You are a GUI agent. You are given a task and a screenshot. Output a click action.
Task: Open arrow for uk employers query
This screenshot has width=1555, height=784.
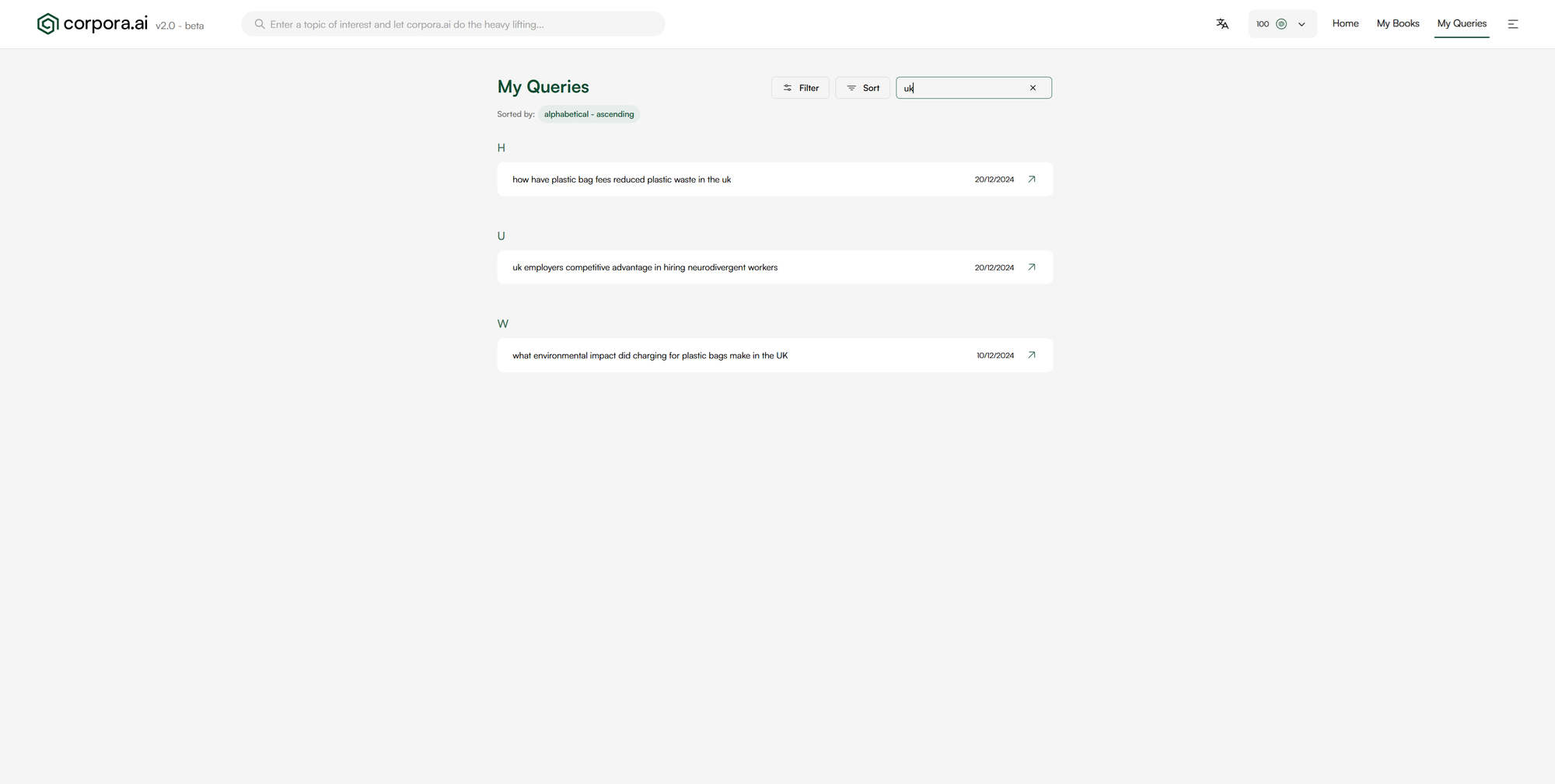[x=1032, y=267]
